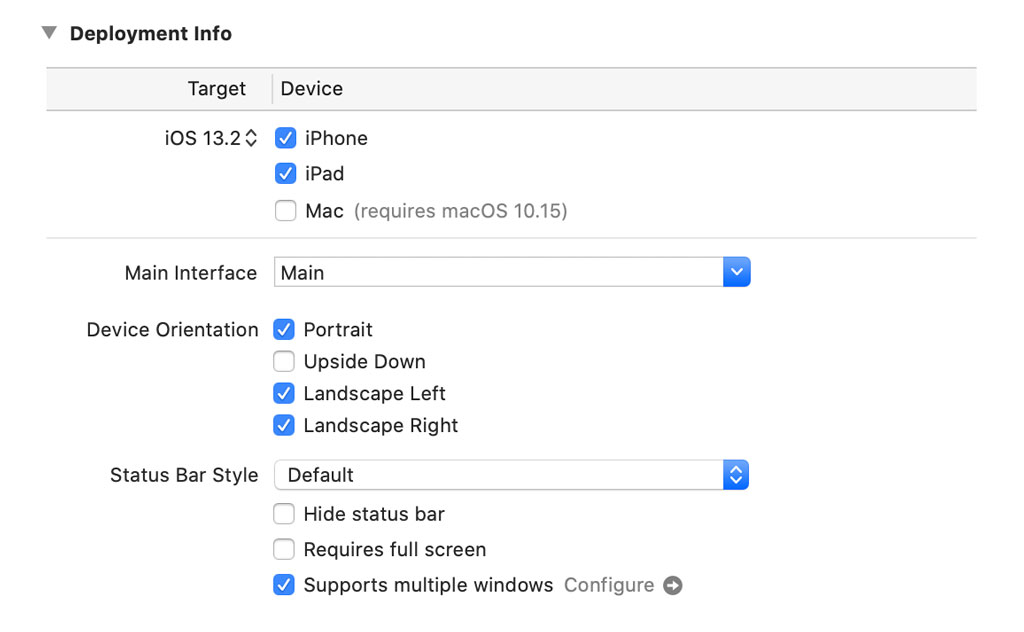Check Requires full screen
This screenshot has width=1024, height=632.
(x=284, y=549)
